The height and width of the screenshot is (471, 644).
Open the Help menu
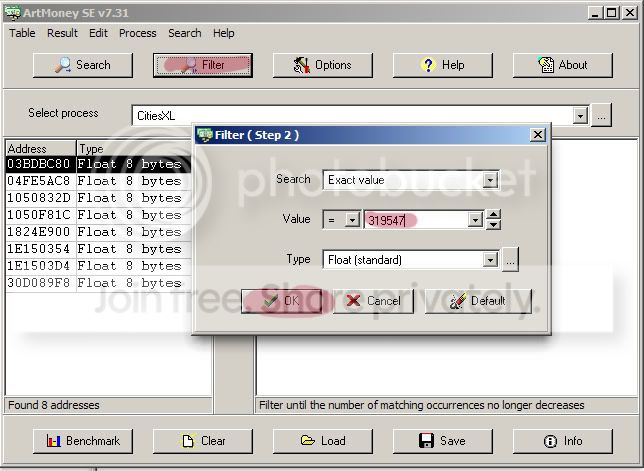click(223, 33)
